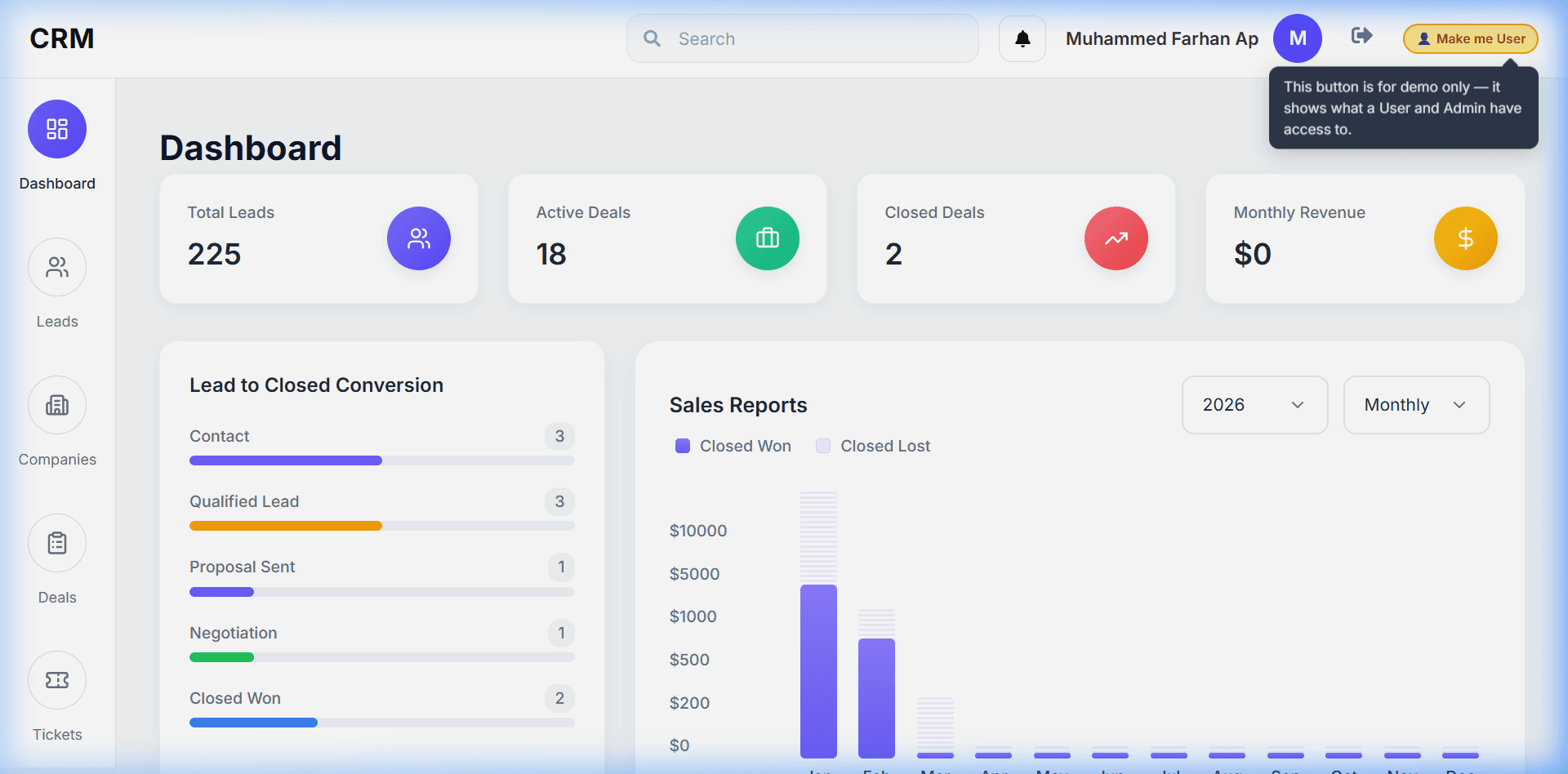Click the search magnifier icon
The height and width of the screenshot is (774, 1568).
click(652, 38)
